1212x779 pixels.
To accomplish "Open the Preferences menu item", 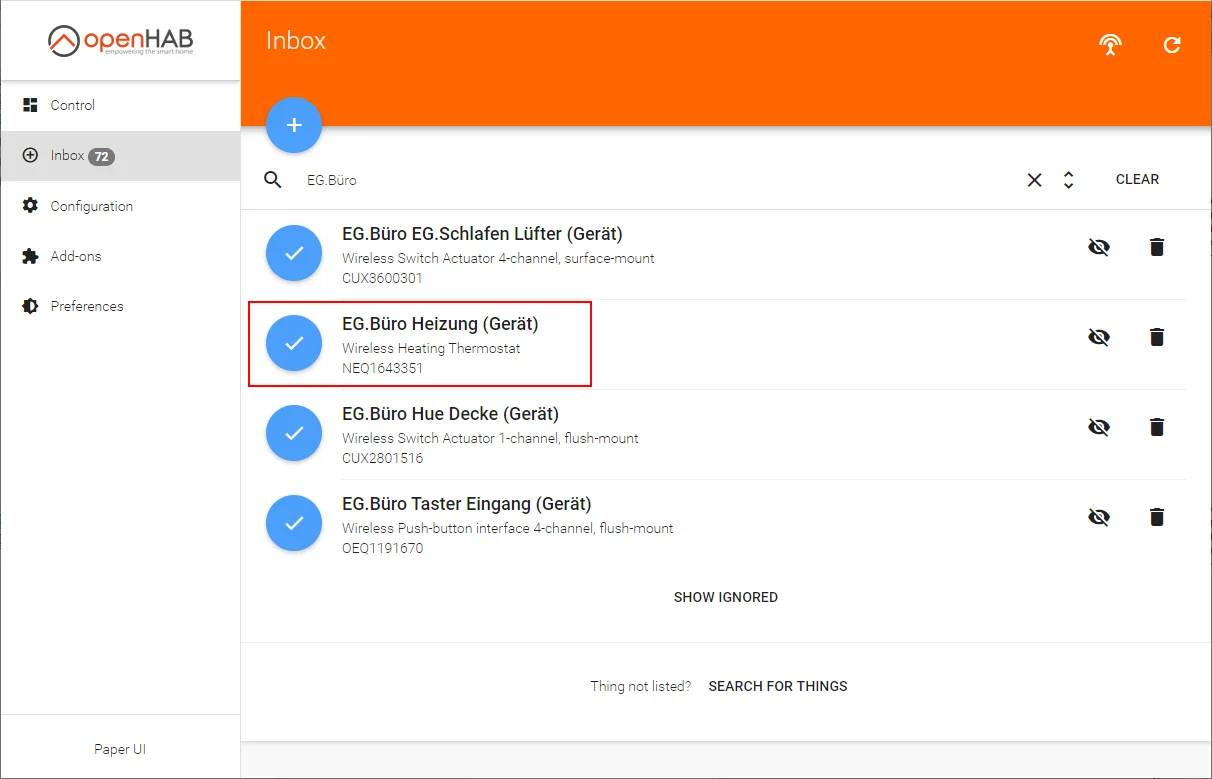I will (x=120, y=306).
